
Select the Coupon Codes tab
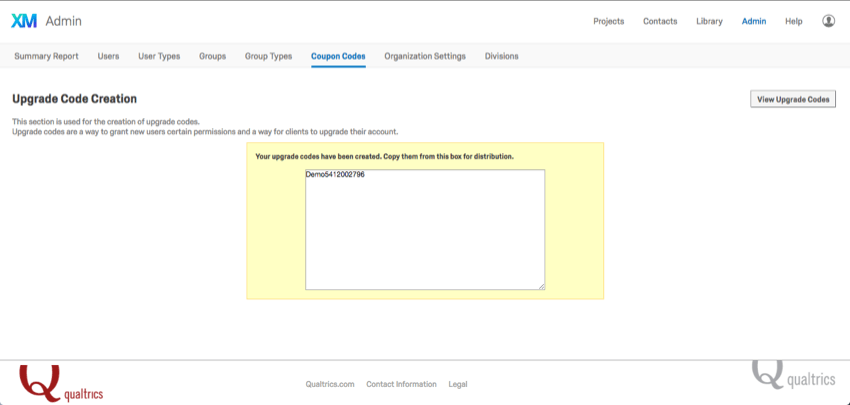[x=338, y=56]
